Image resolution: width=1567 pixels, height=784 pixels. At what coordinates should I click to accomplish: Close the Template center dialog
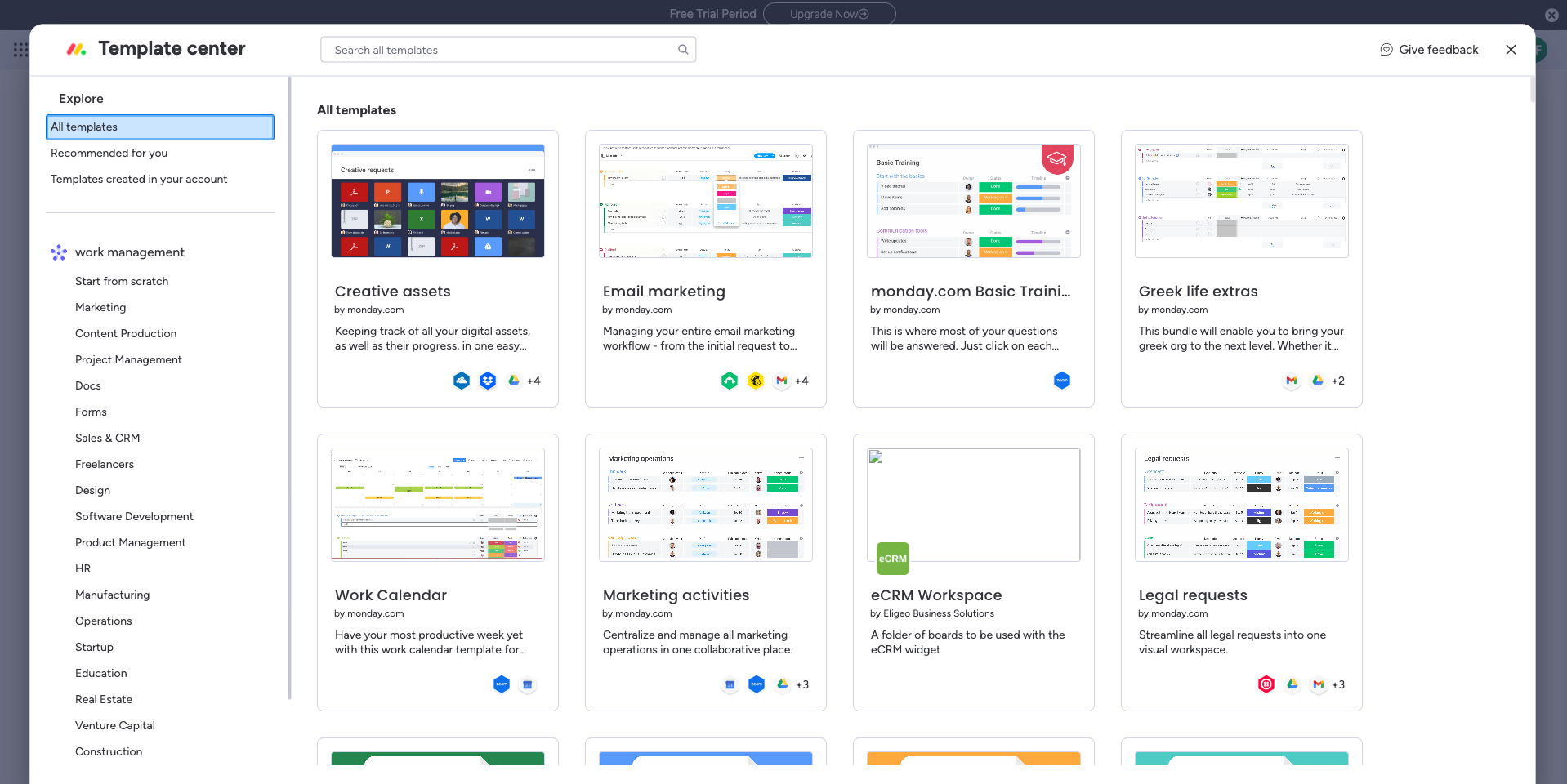point(1511,50)
